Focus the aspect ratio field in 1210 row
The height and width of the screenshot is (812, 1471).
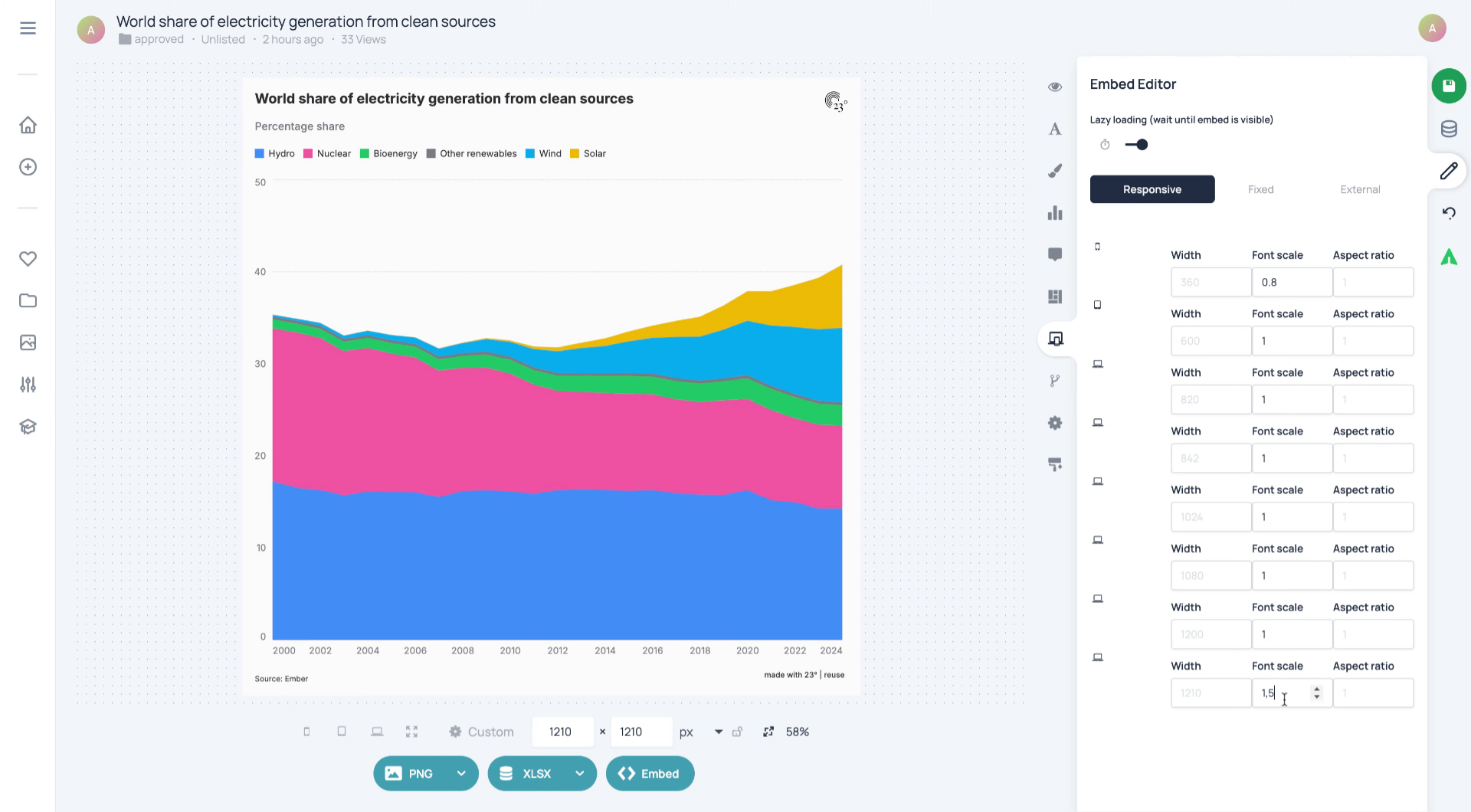coord(1373,693)
